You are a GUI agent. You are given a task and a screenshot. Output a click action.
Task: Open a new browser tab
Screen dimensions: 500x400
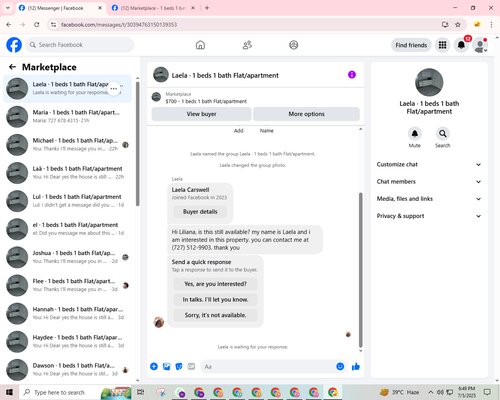[x=207, y=8]
